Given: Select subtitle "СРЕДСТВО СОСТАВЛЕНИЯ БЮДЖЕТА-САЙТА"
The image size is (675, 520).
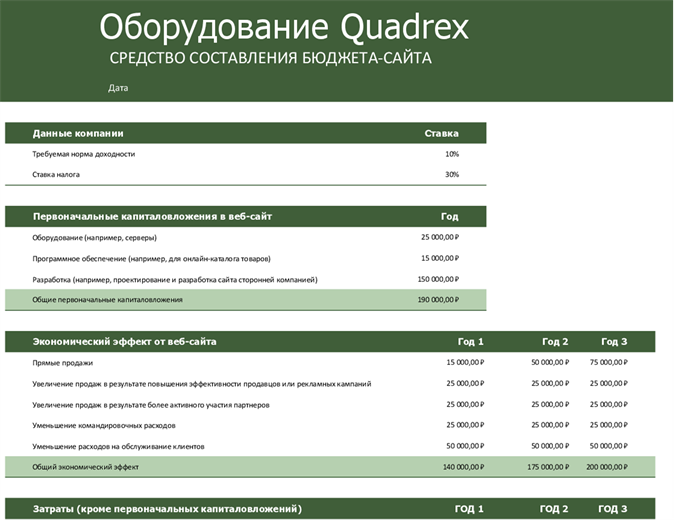Looking at the screenshot, I should coord(270,58).
